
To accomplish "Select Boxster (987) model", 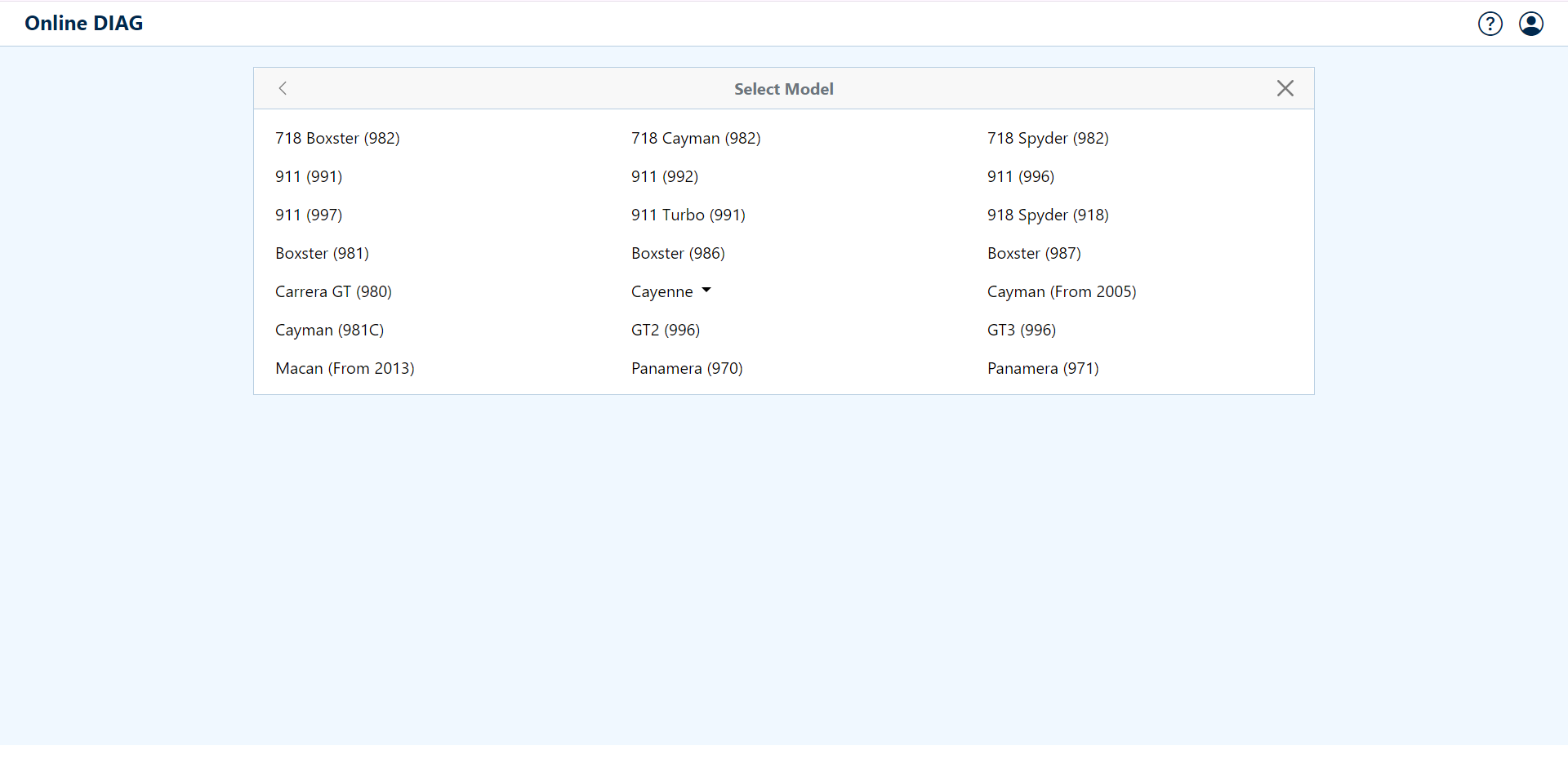I will [1034, 253].
